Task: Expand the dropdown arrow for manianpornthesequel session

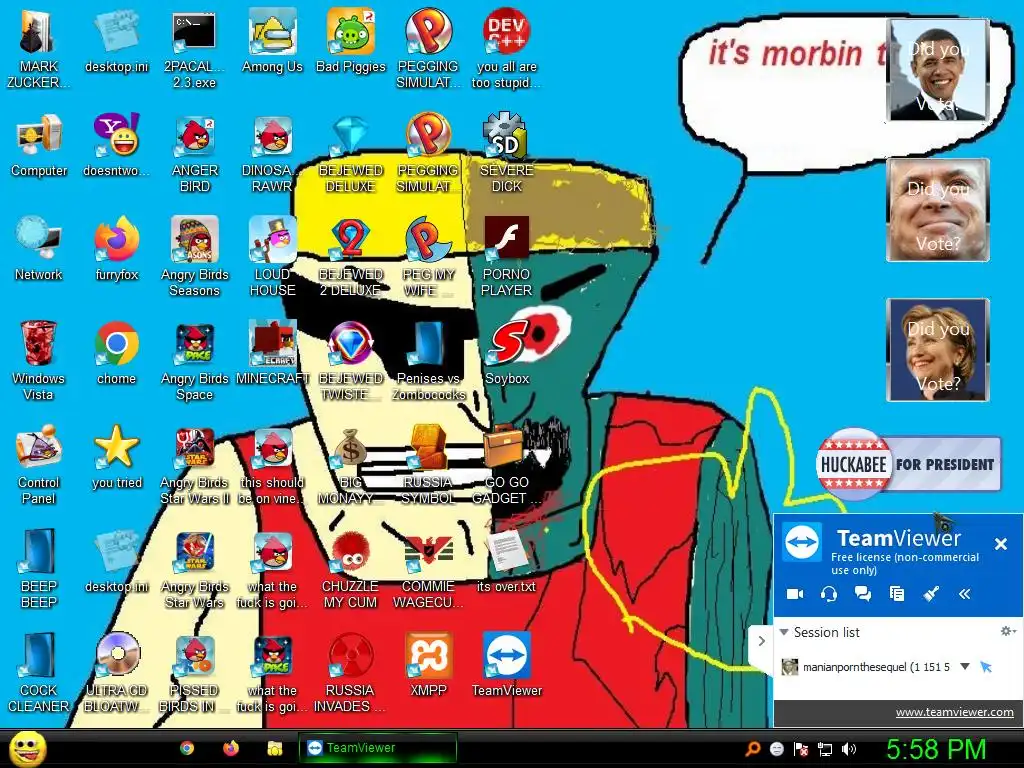Action: [965, 667]
